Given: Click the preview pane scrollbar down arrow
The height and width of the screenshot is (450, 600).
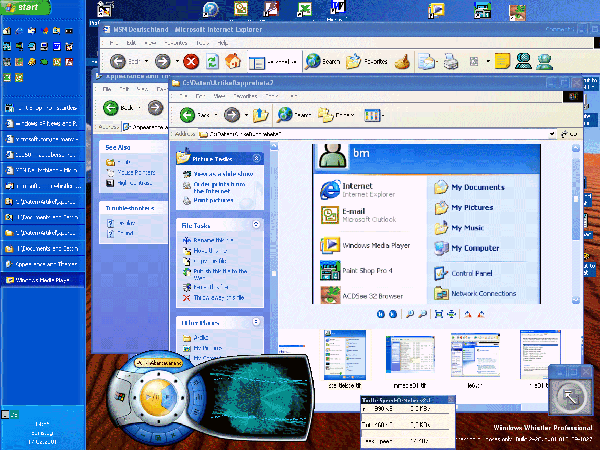Looking at the screenshot, I should [576, 300].
